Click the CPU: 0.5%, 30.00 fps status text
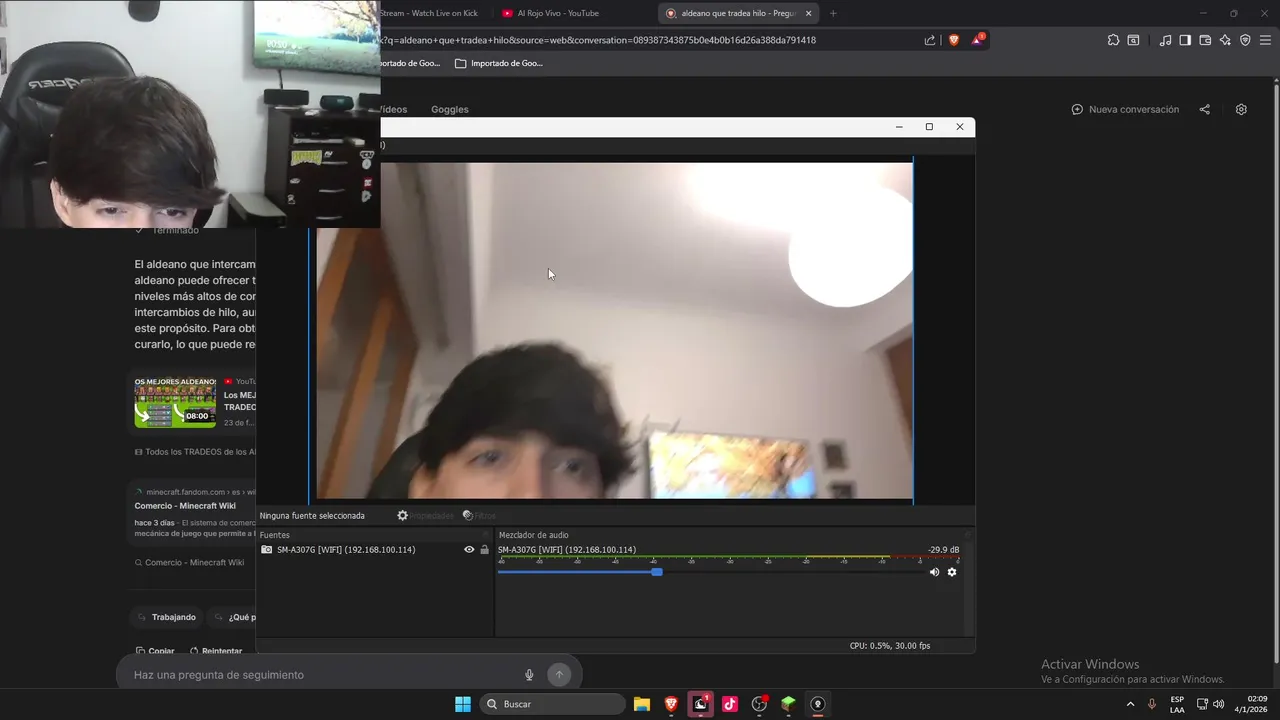Image resolution: width=1280 pixels, height=720 pixels. pos(890,646)
